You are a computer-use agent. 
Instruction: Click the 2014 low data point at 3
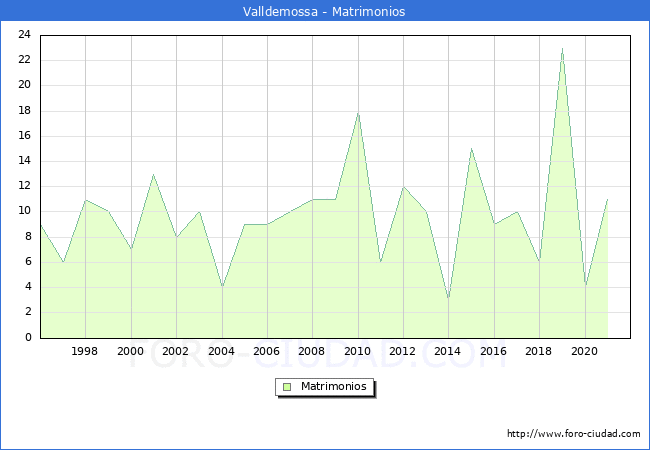point(449,298)
